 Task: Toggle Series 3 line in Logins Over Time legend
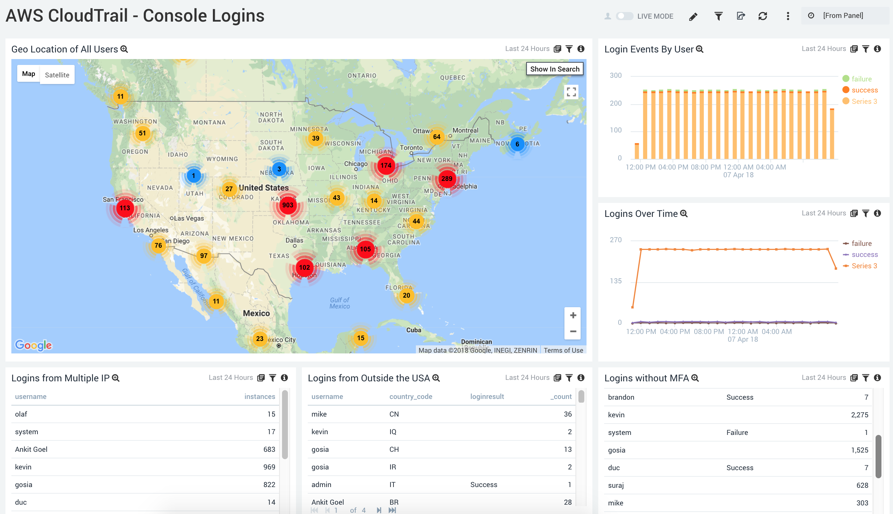click(x=860, y=266)
